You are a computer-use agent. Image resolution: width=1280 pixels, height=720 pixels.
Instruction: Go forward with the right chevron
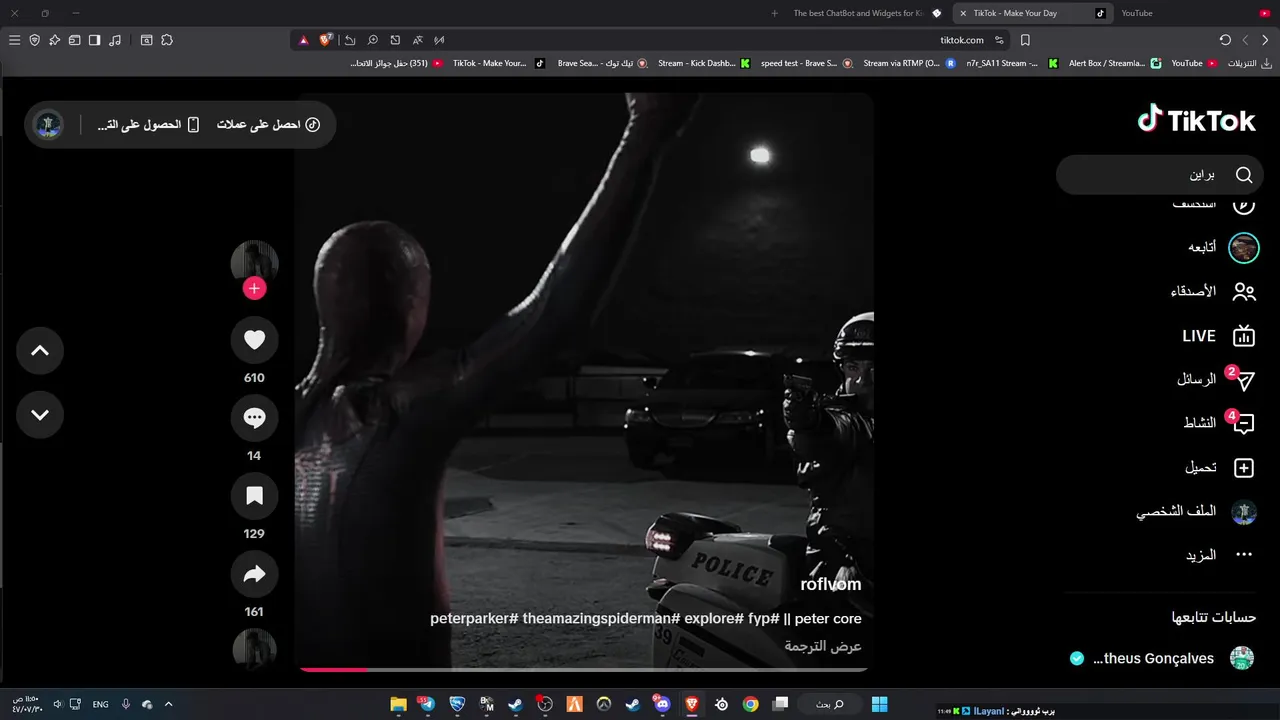(x=1265, y=40)
